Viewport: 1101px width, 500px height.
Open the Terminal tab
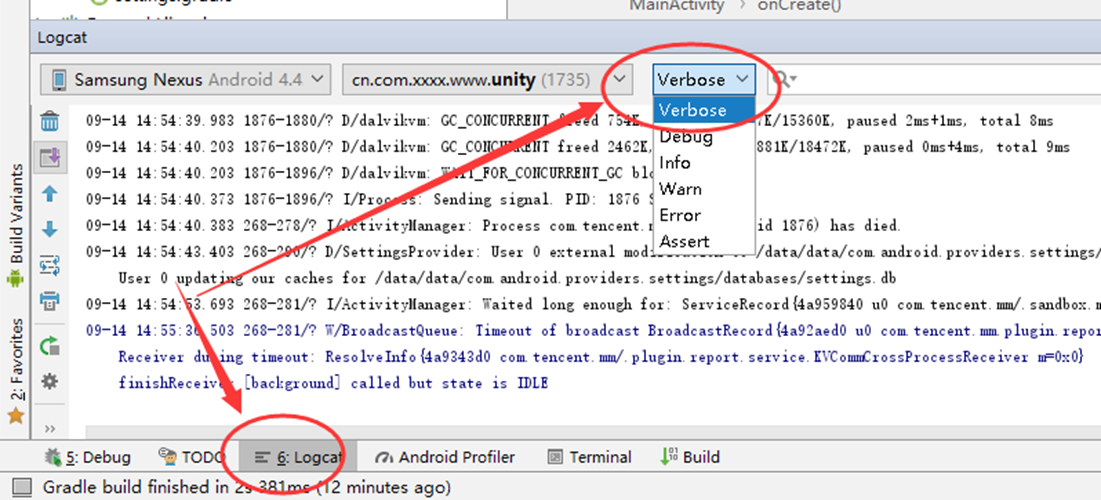click(x=589, y=457)
